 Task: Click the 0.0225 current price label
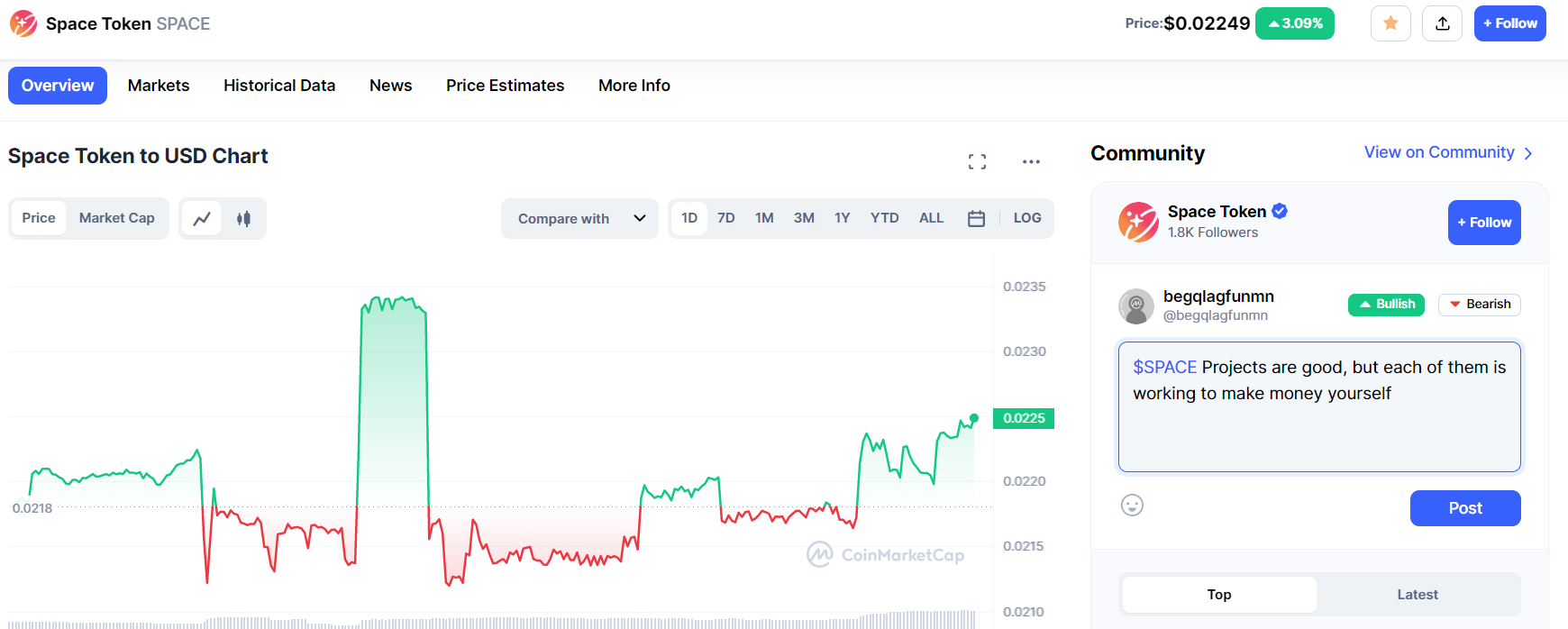tap(1024, 418)
